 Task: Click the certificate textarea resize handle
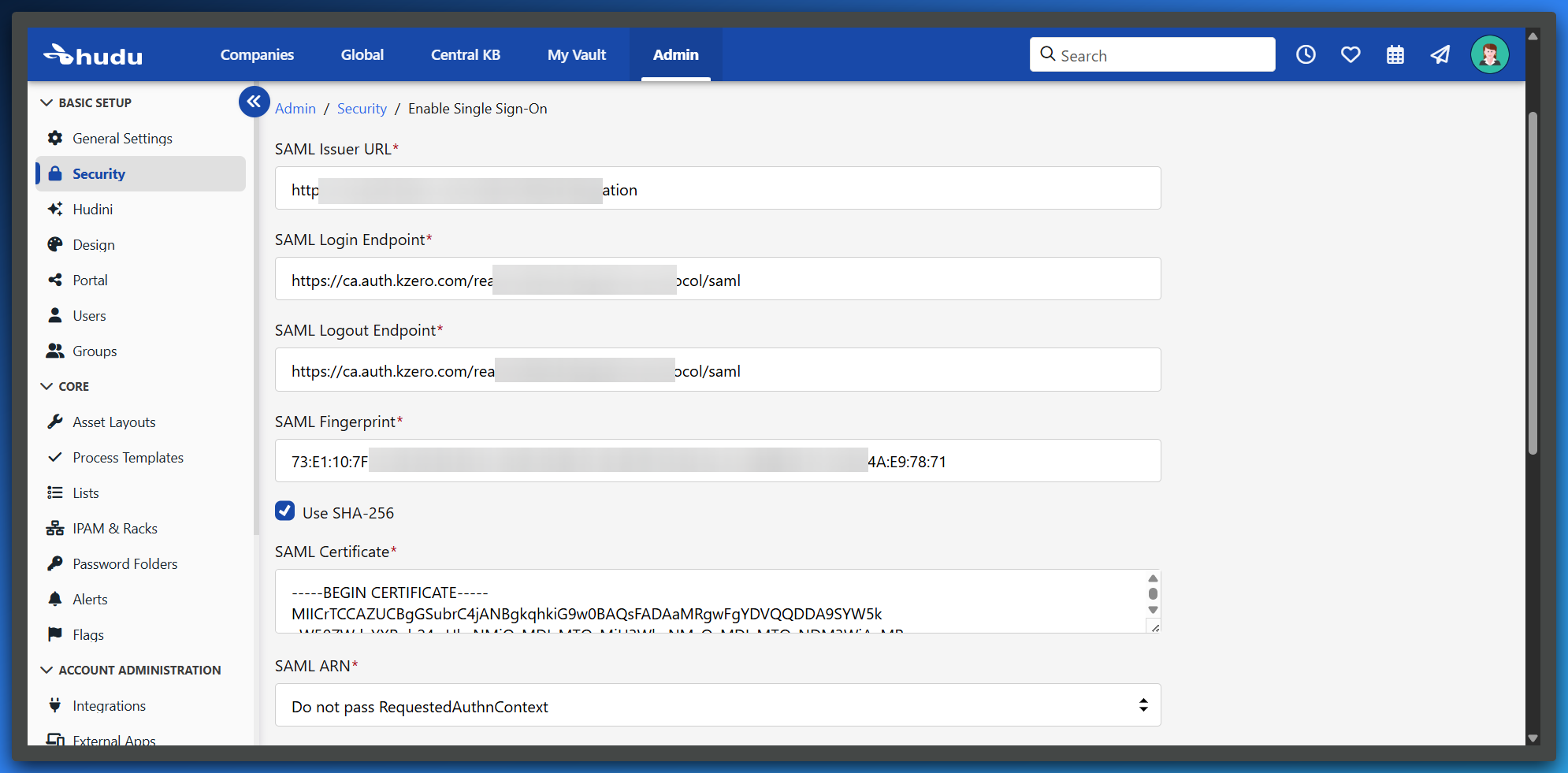(1154, 627)
